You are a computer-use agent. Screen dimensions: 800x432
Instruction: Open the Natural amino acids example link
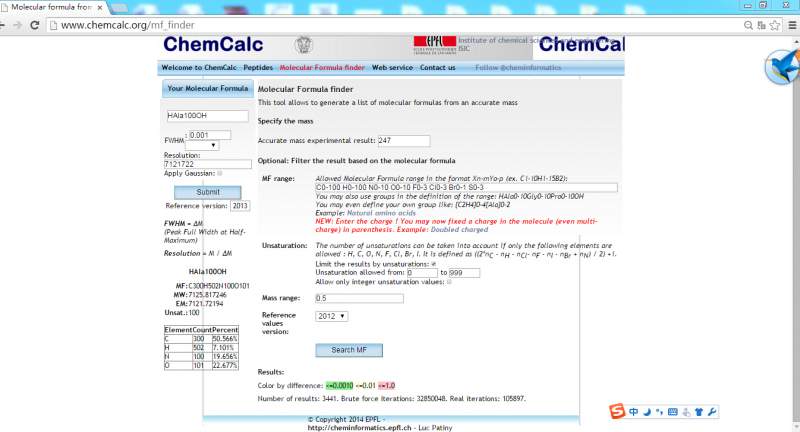pyautogui.click(x=381, y=213)
